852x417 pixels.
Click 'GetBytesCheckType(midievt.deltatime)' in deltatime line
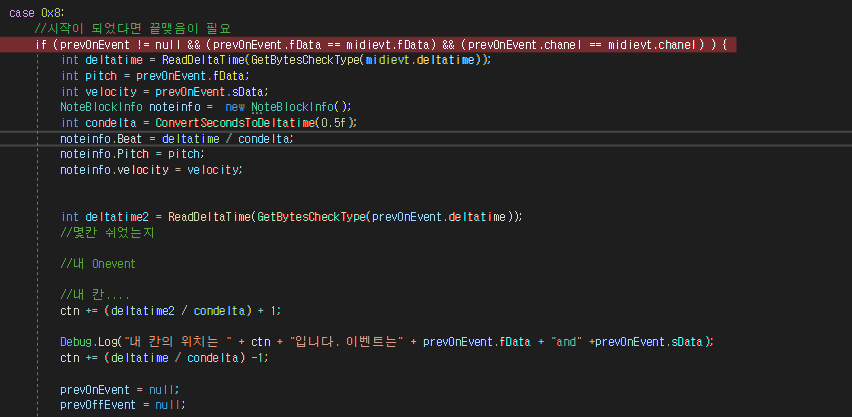[x=367, y=60]
